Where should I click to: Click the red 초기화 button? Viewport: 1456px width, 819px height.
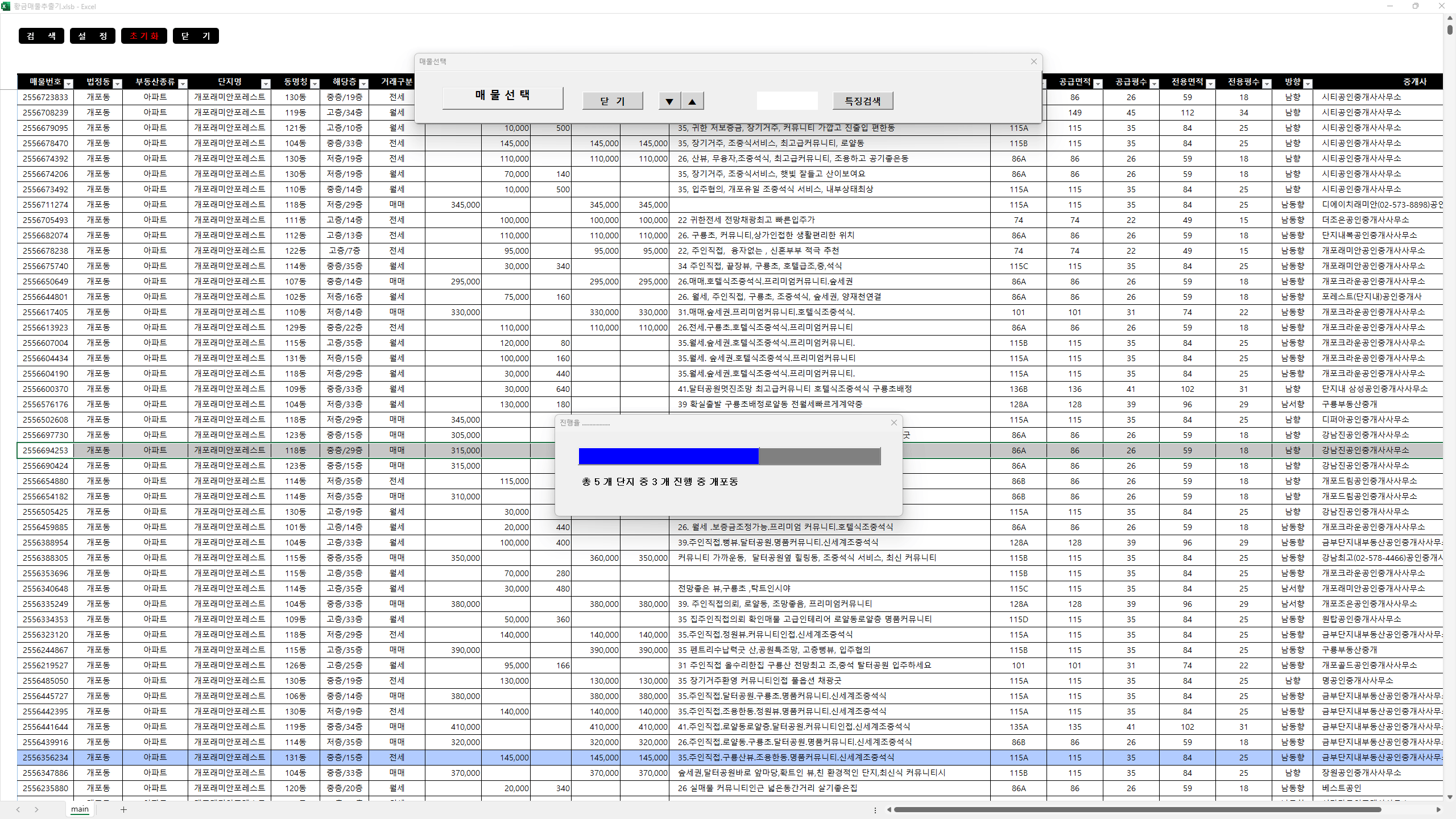(144, 36)
